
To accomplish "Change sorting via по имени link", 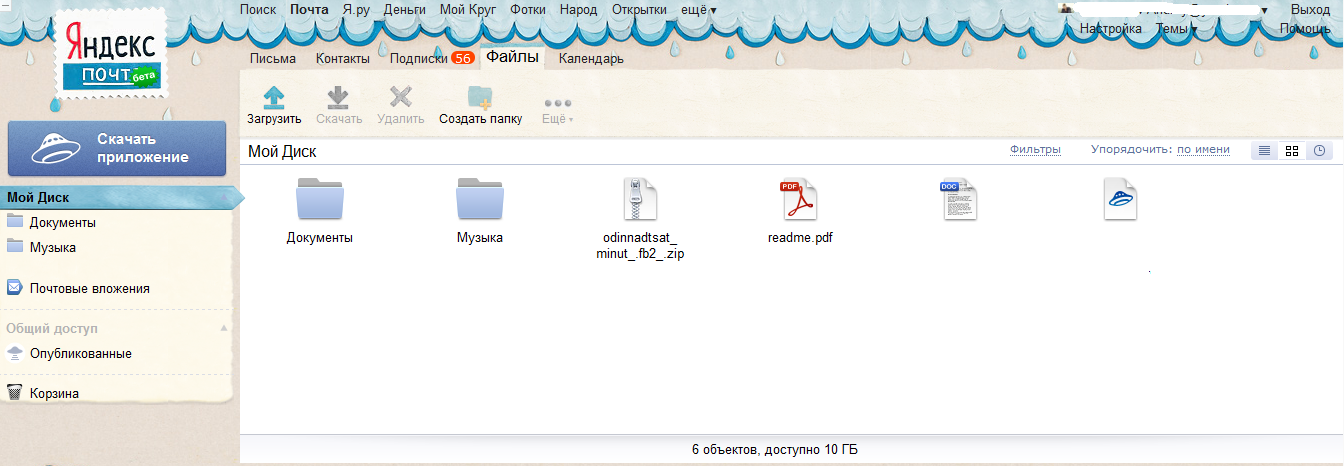I will coord(1203,149).
